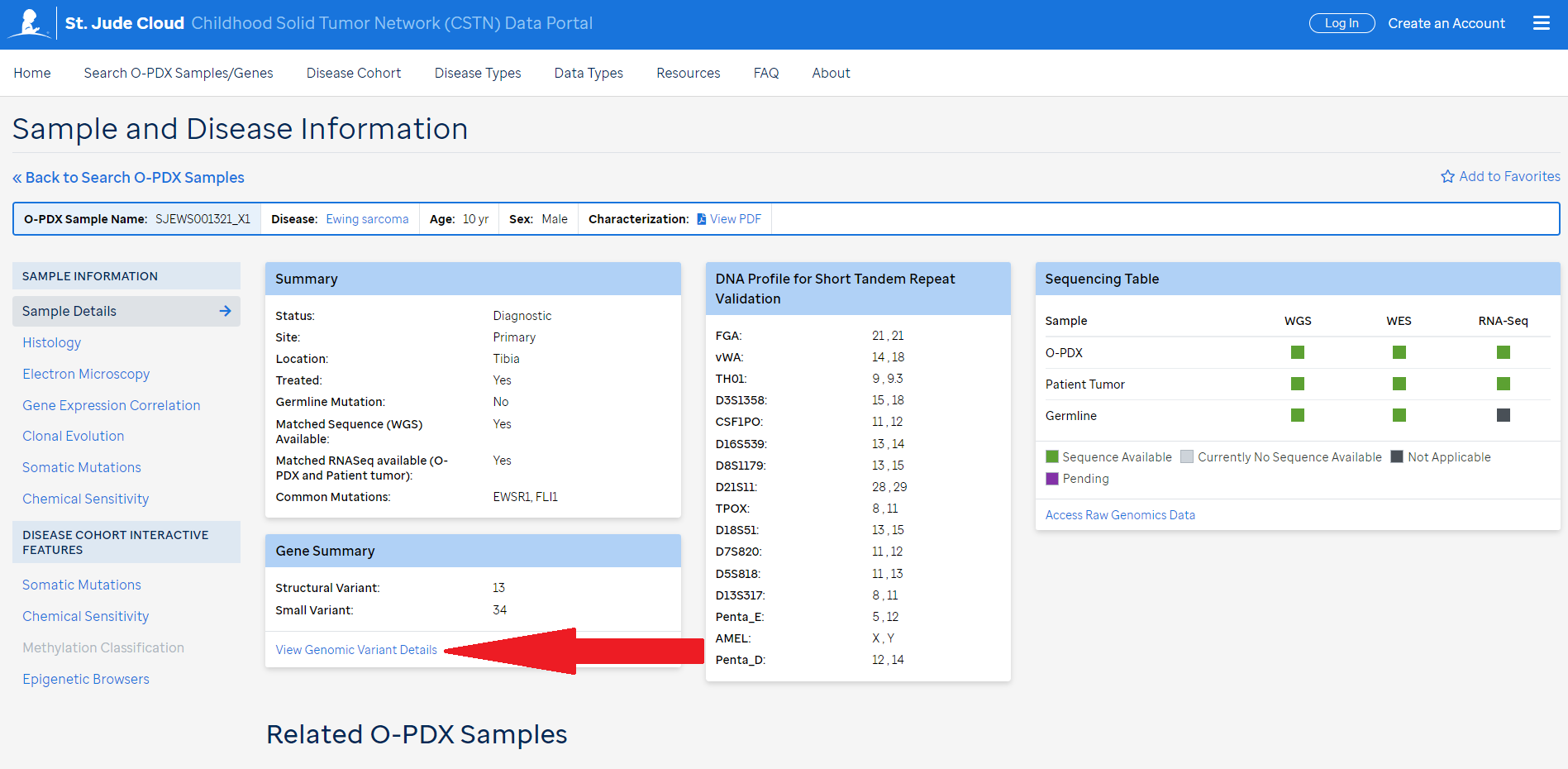This screenshot has height=769, width=1568.
Task: Click Sequence Available green legend swatch
Action: click(x=1052, y=456)
